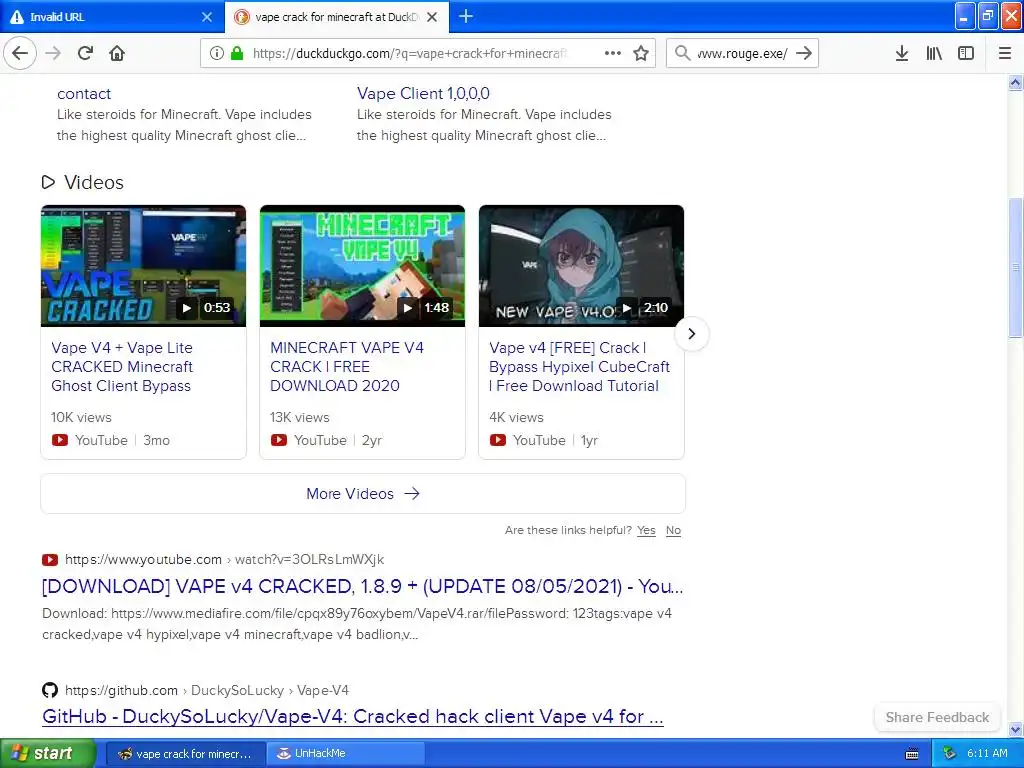Show site information icon in address bar
Image resolution: width=1024 pixels, height=768 pixels.
click(x=217, y=53)
